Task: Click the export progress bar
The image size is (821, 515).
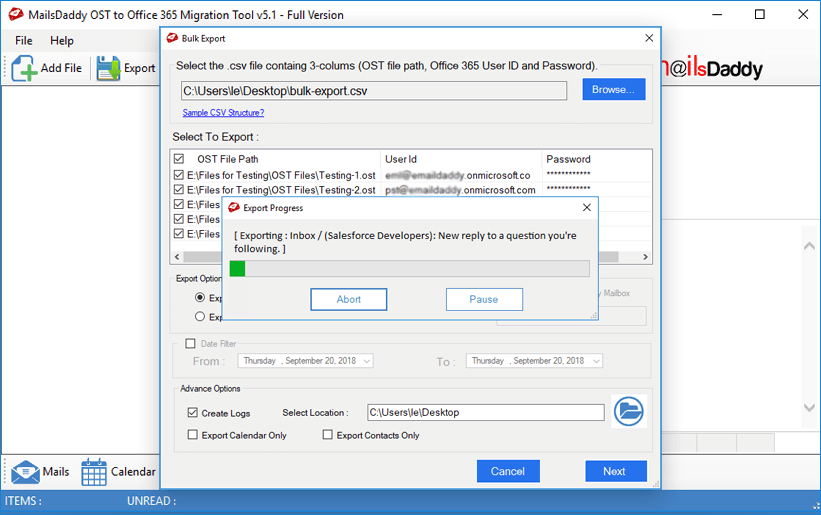Action: click(x=409, y=268)
